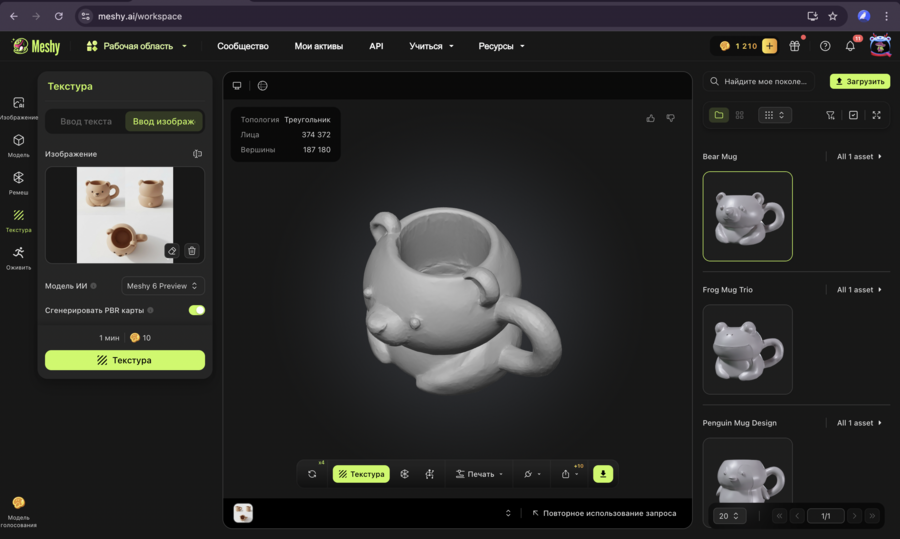Switch assets panel to folder view
Screen dimensions: 900x539
(x=719, y=115)
